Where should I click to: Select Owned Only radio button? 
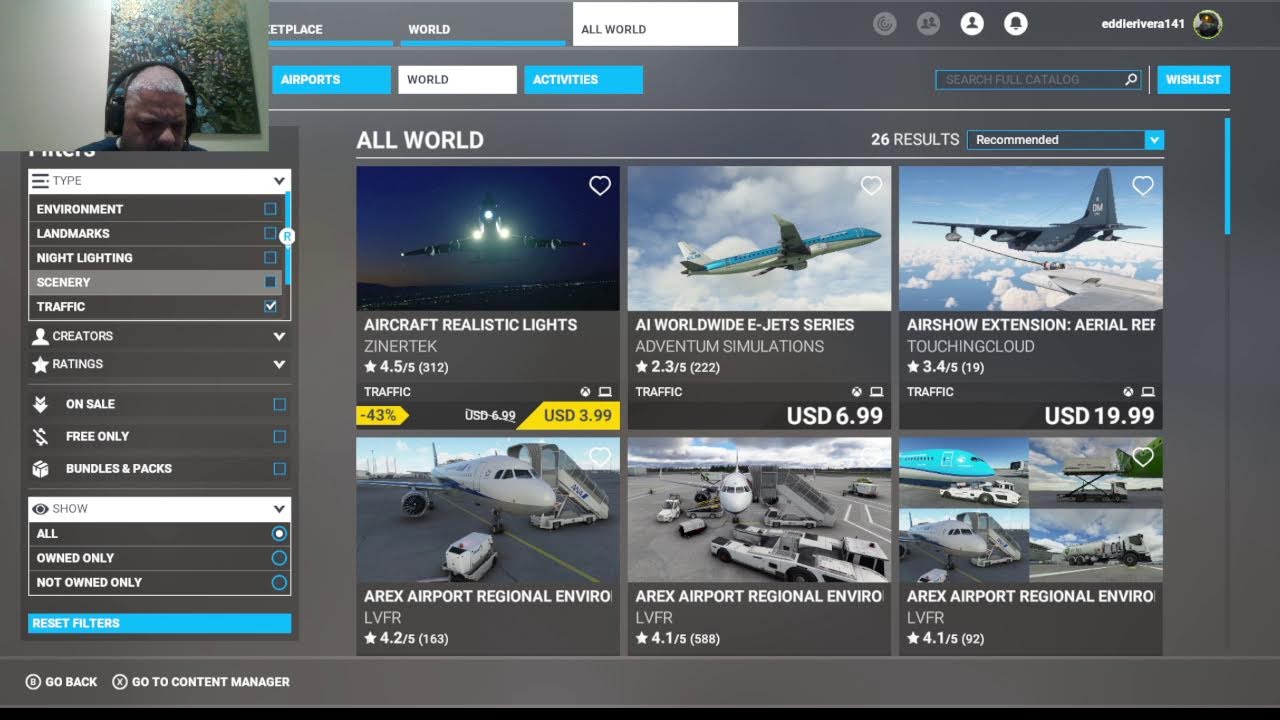(279, 558)
